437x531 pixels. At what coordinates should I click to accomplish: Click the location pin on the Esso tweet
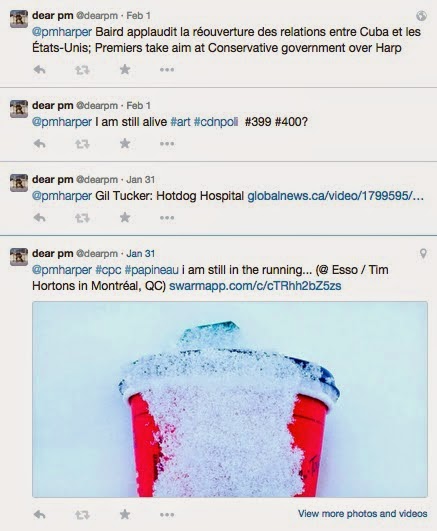423,254
